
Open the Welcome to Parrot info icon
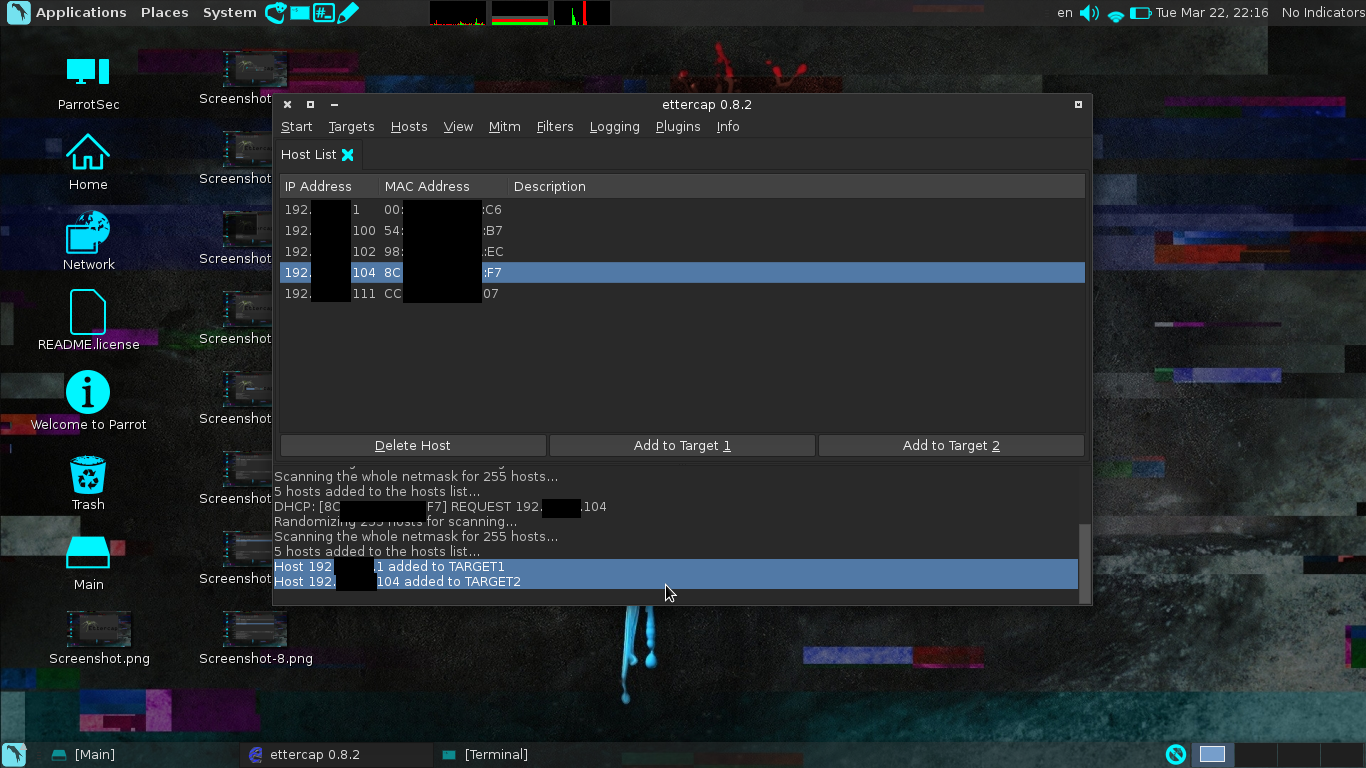[x=88, y=402]
